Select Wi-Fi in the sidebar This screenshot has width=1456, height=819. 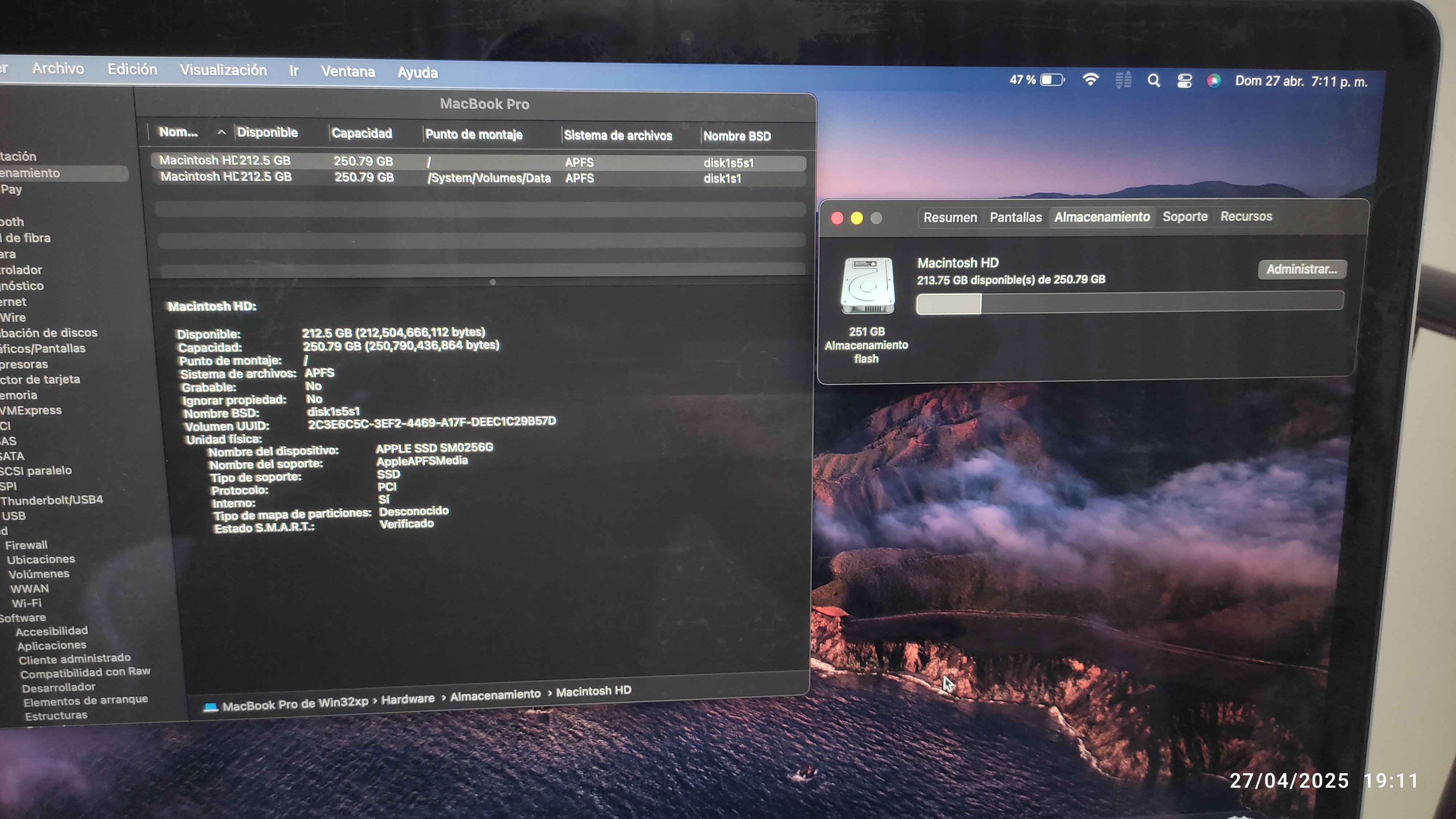pos(27,604)
